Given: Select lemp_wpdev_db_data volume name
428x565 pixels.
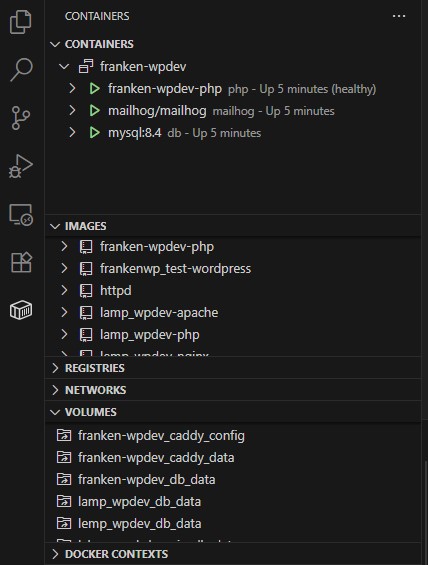Looking at the screenshot, I should pos(139,524).
